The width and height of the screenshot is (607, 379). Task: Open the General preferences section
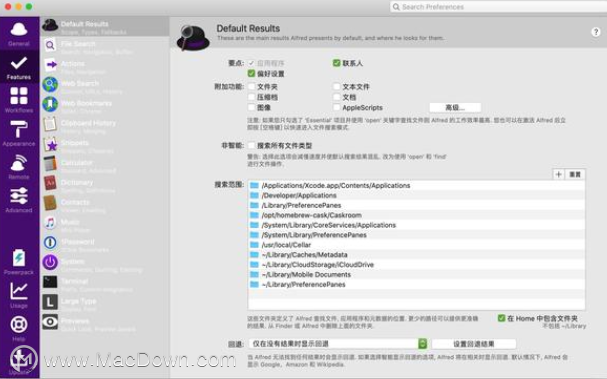coord(19,34)
